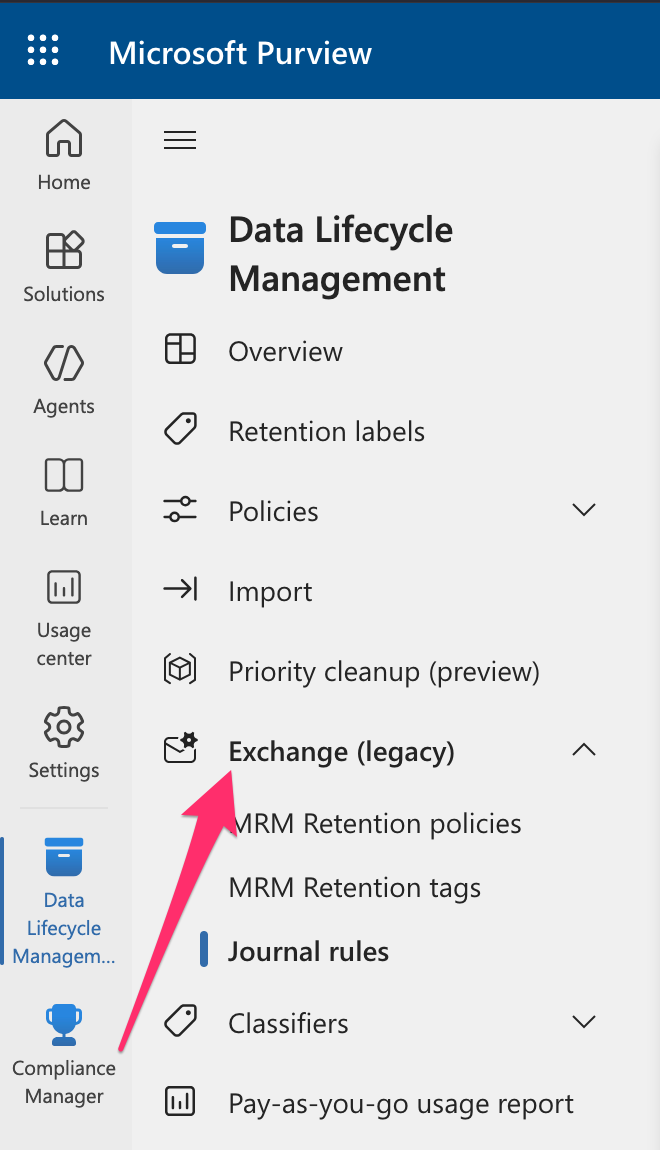This screenshot has height=1150, width=660.
Task: Select Policies menu label
Action: coord(274,511)
